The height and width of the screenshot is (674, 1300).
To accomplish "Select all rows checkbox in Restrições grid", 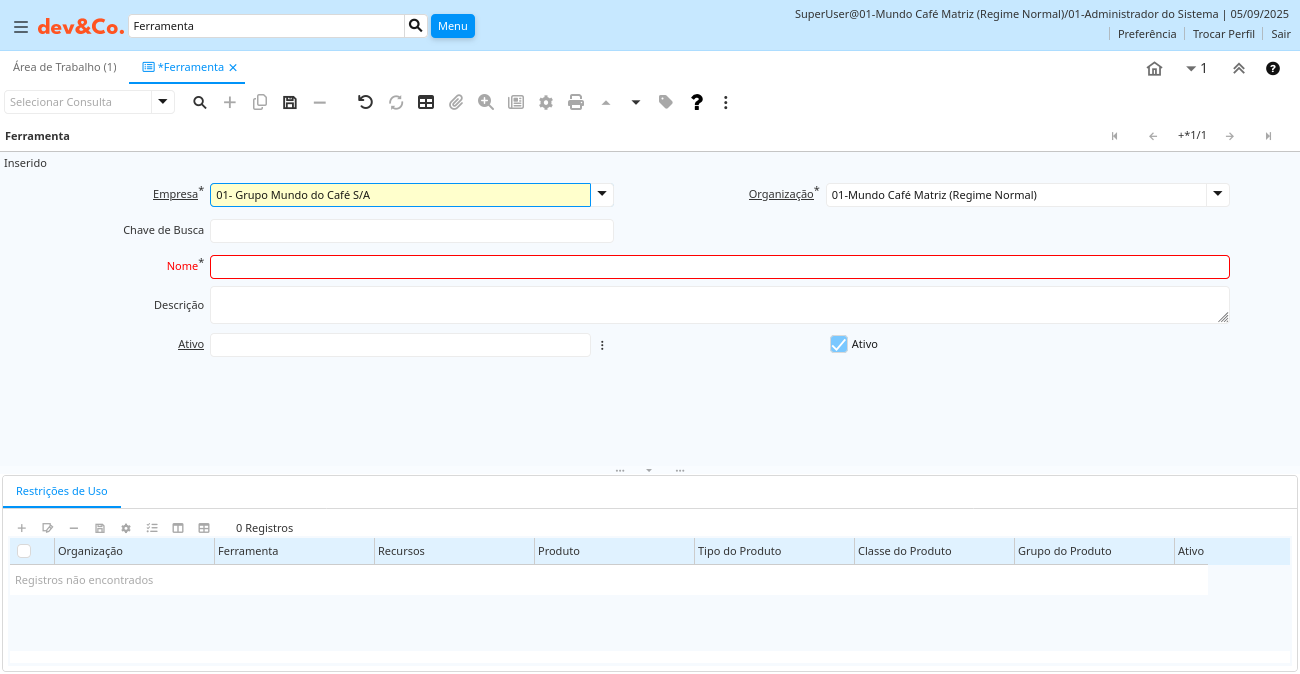I will click(24, 551).
